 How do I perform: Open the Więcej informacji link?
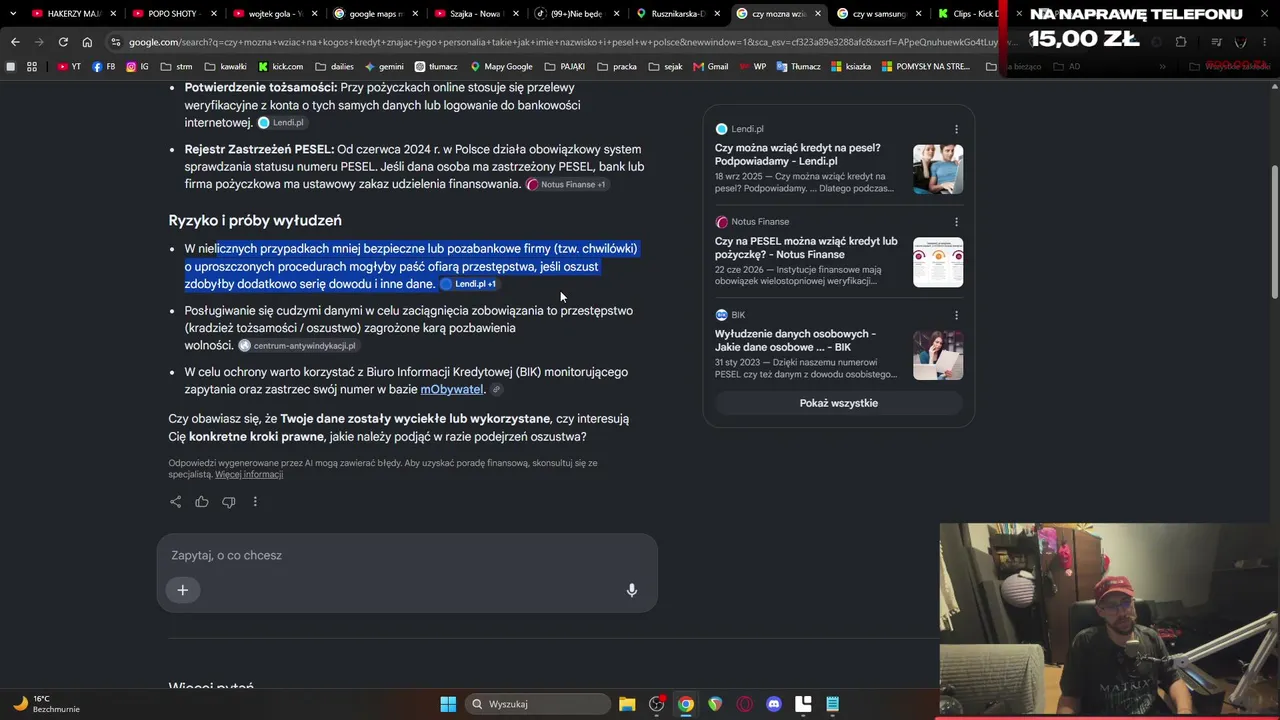(249, 475)
